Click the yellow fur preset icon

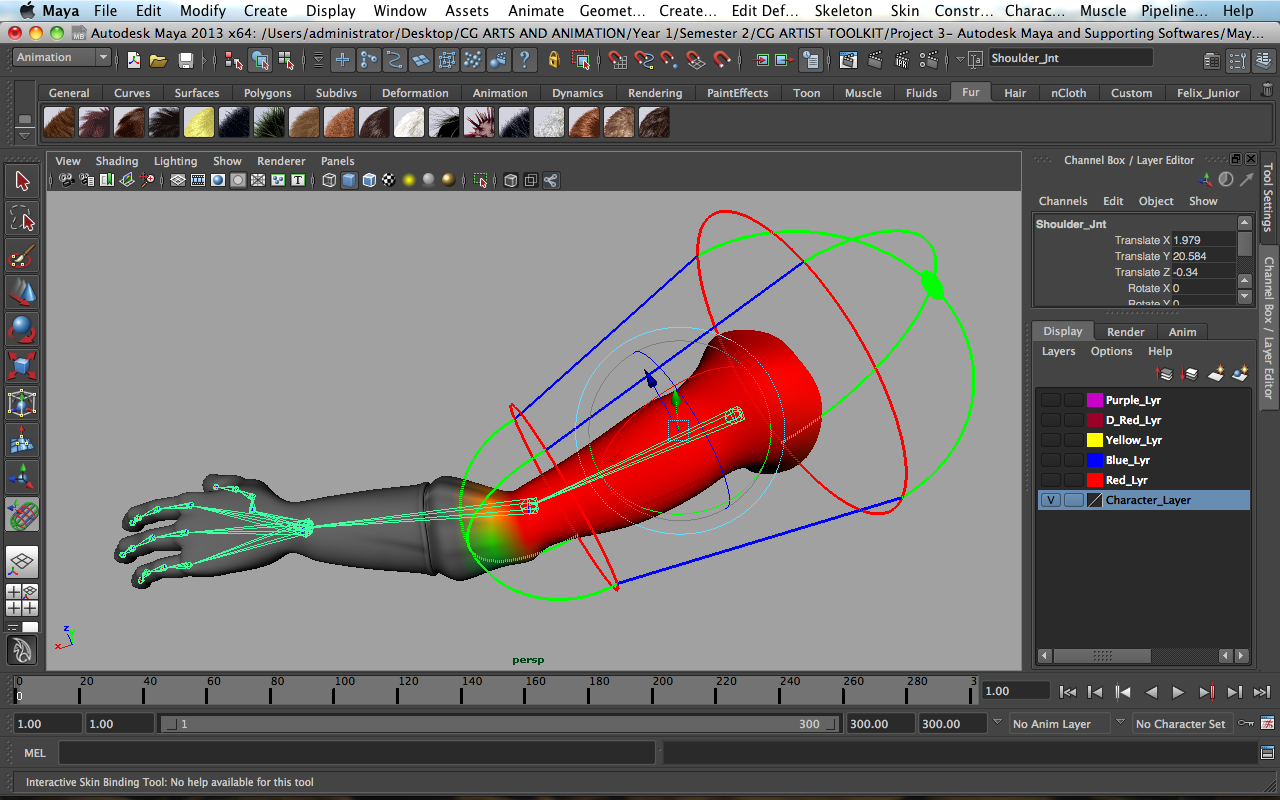click(199, 123)
